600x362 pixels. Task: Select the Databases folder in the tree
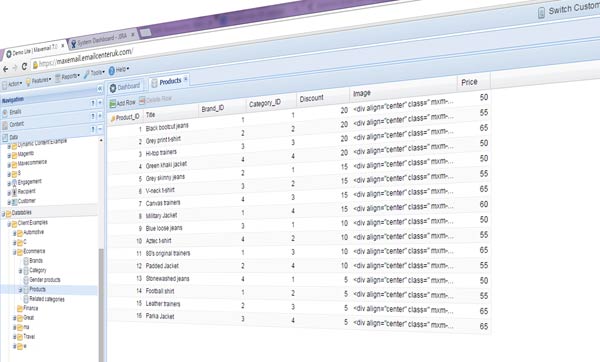pos(21,213)
